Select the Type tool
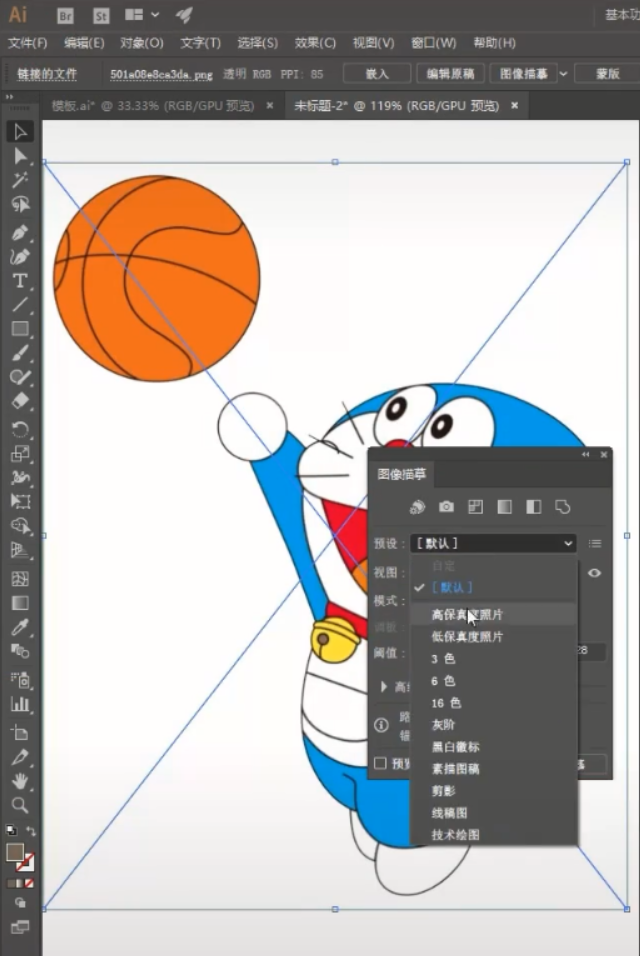The width and height of the screenshot is (640, 956). pos(20,281)
